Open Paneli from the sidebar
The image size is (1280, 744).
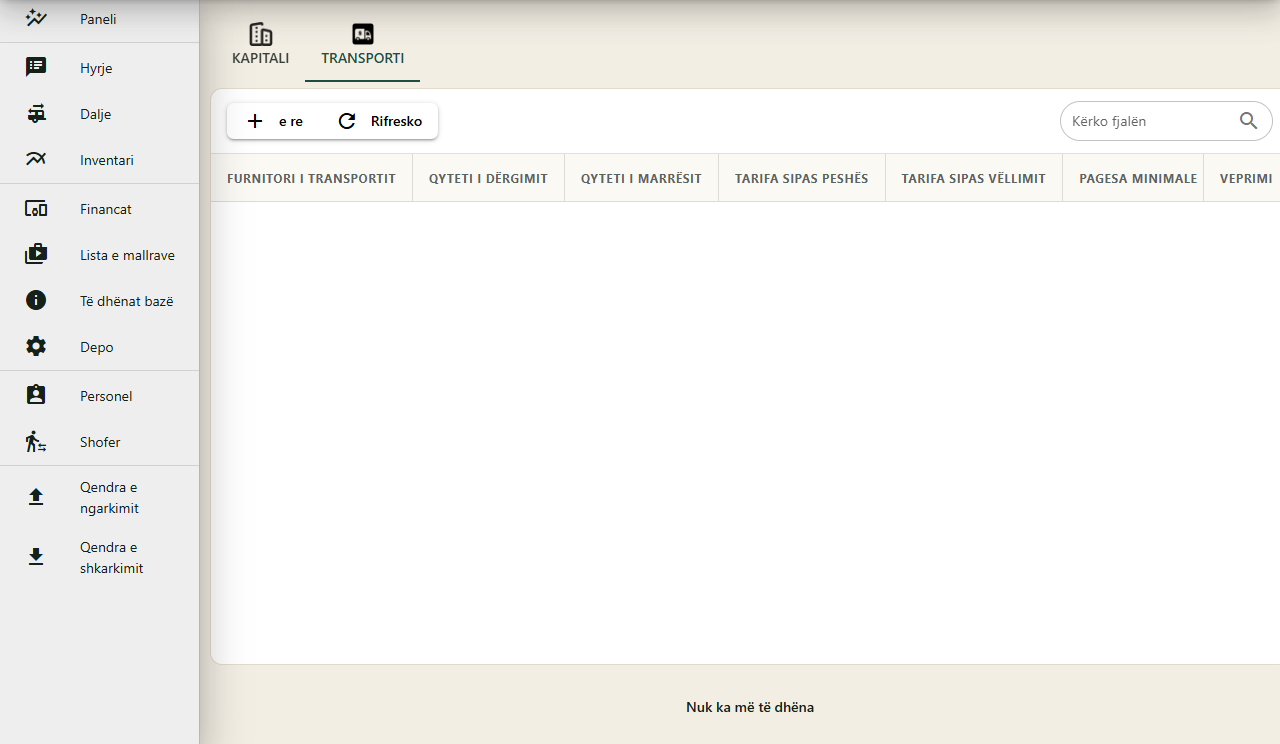[x=99, y=19]
